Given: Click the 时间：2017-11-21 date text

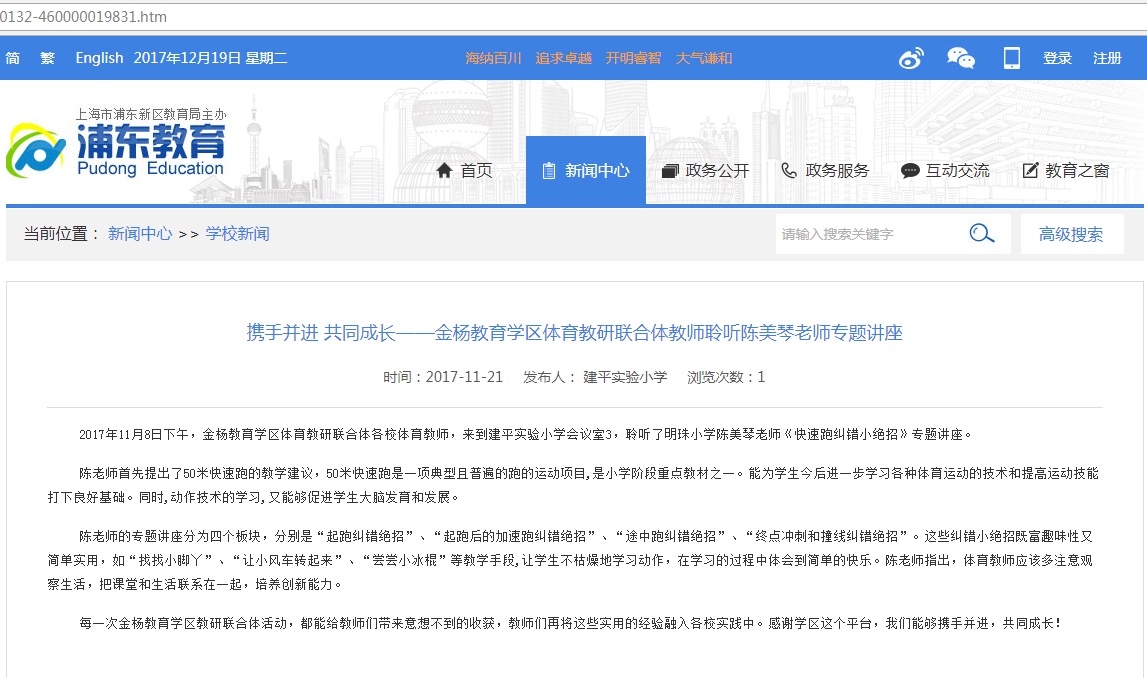Looking at the screenshot, I should [x=443, y=377].
